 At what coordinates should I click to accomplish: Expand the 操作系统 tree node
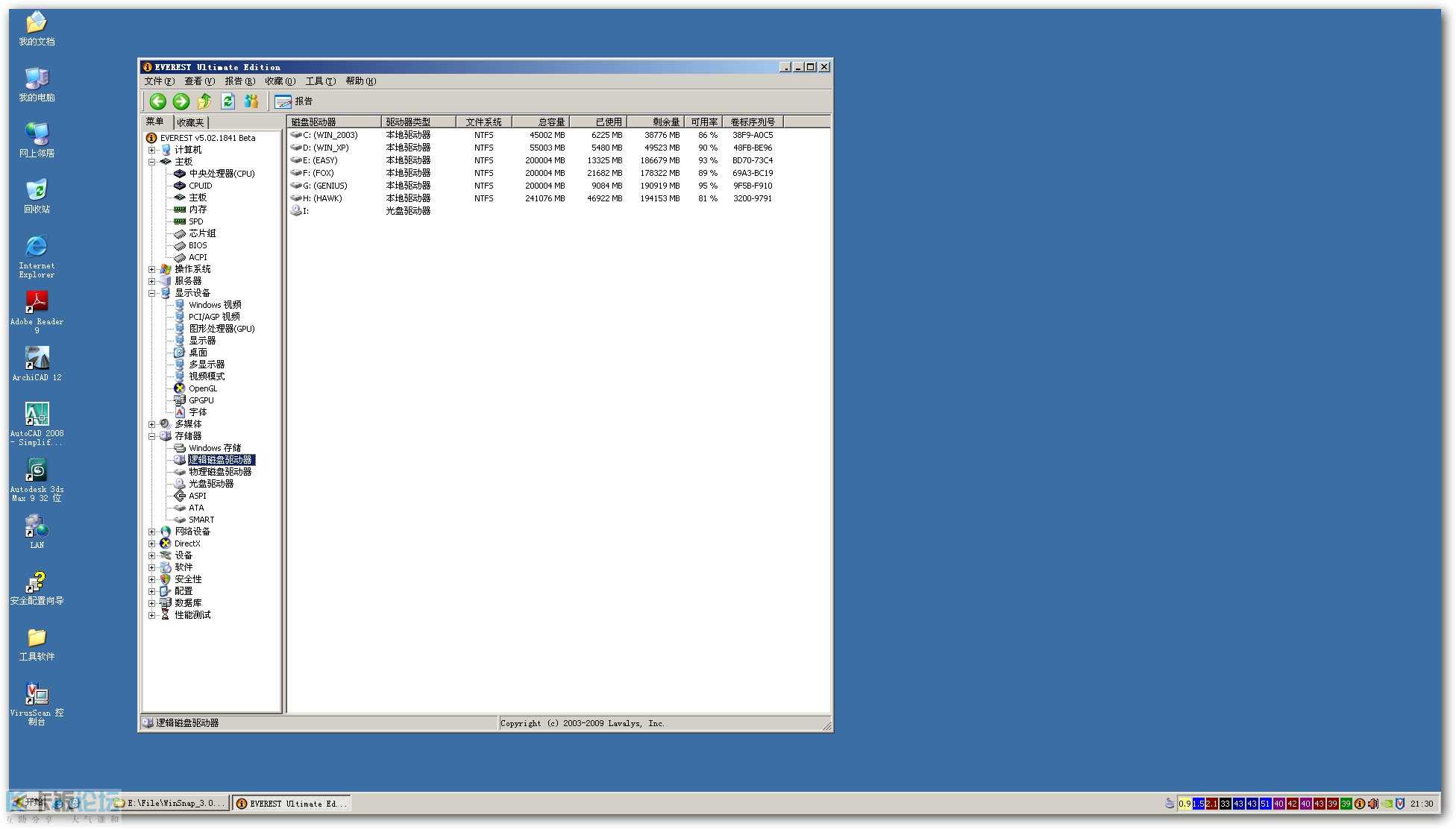pos(151,269)
